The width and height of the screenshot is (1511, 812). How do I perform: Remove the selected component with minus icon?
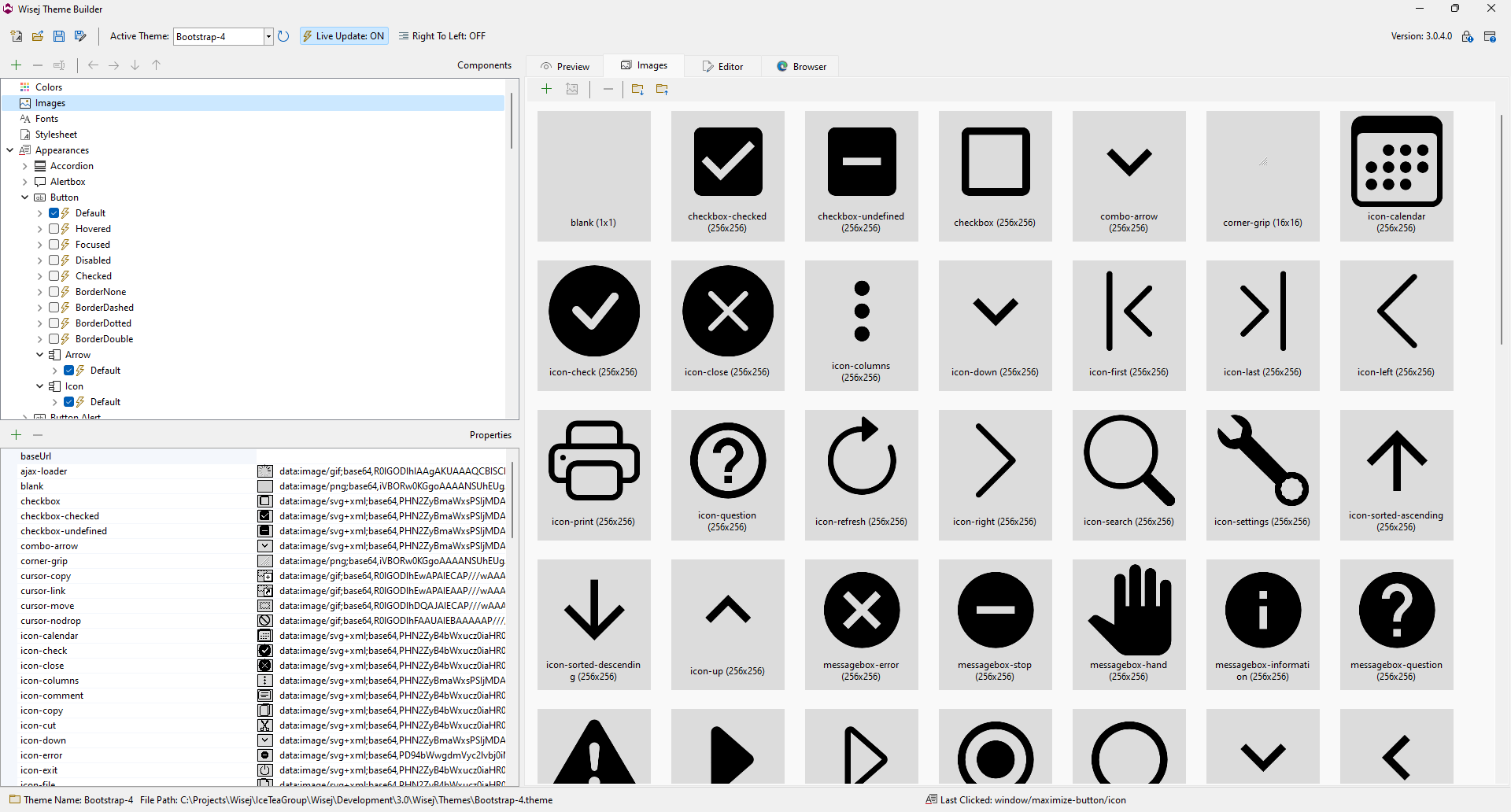pos(38,65)
